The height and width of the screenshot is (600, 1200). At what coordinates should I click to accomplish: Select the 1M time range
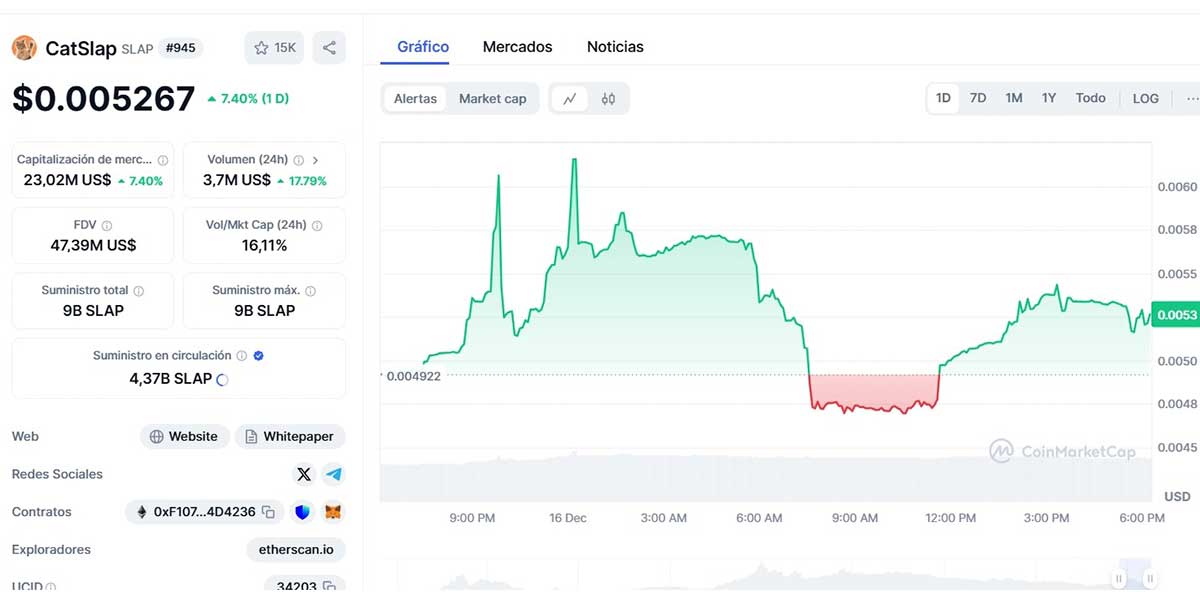tap(1014, 98)
